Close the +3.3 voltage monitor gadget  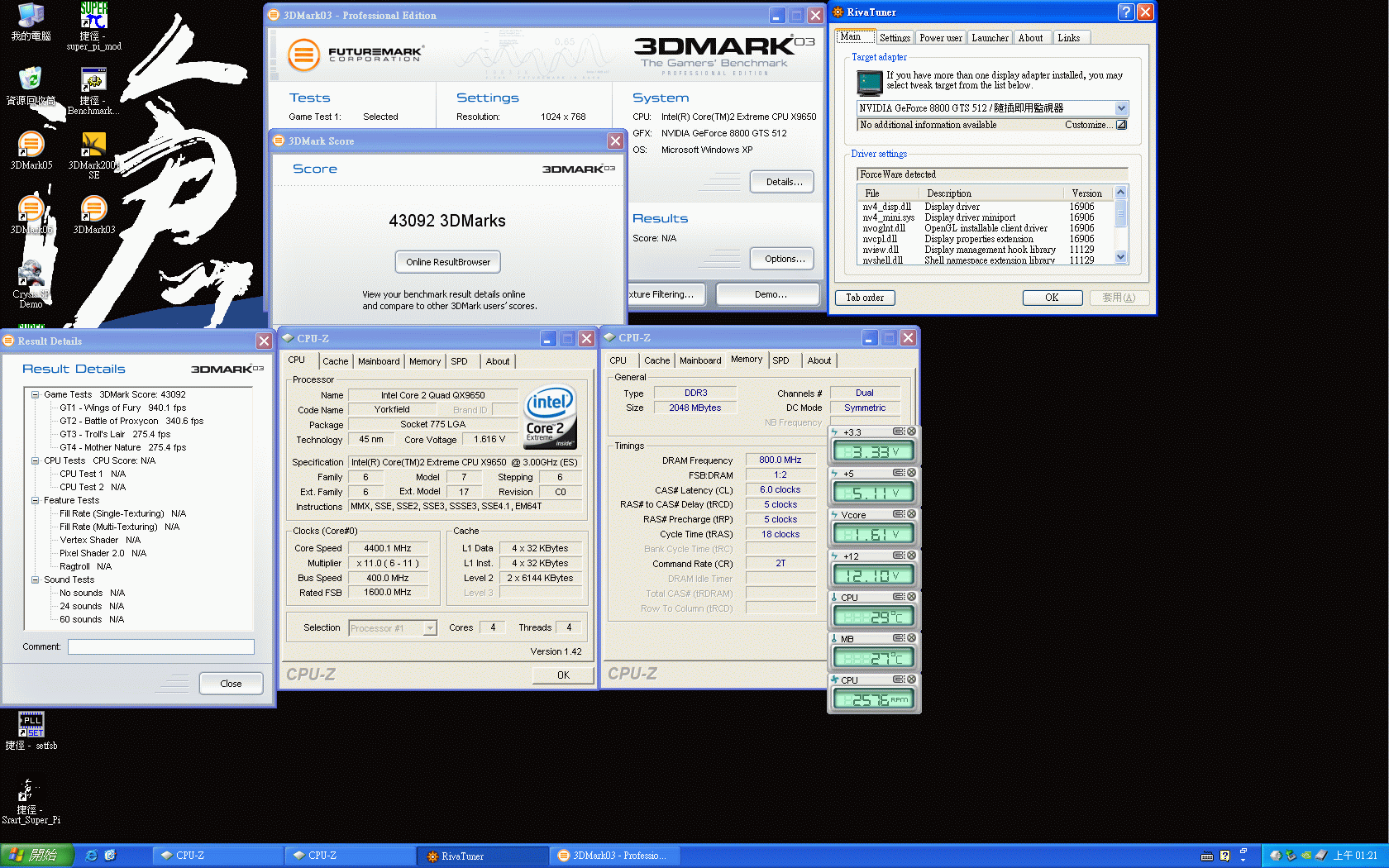tap(911, 432)
